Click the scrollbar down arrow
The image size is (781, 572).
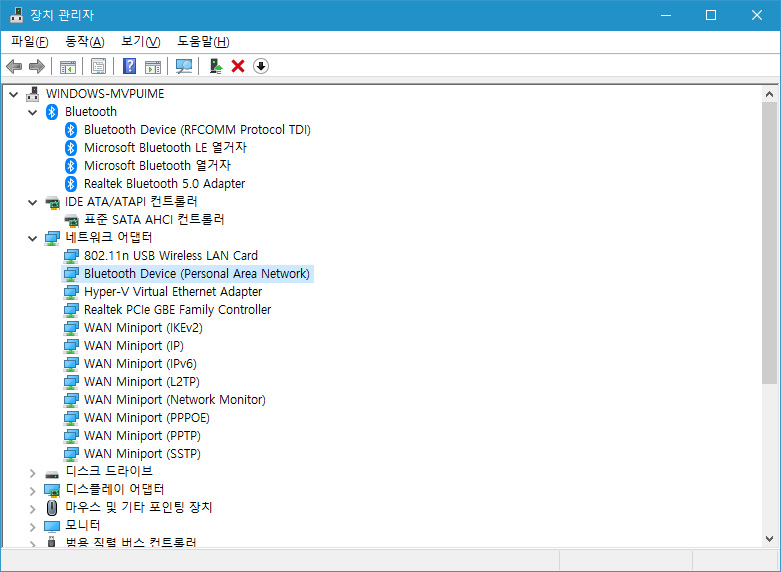point(769,539)
